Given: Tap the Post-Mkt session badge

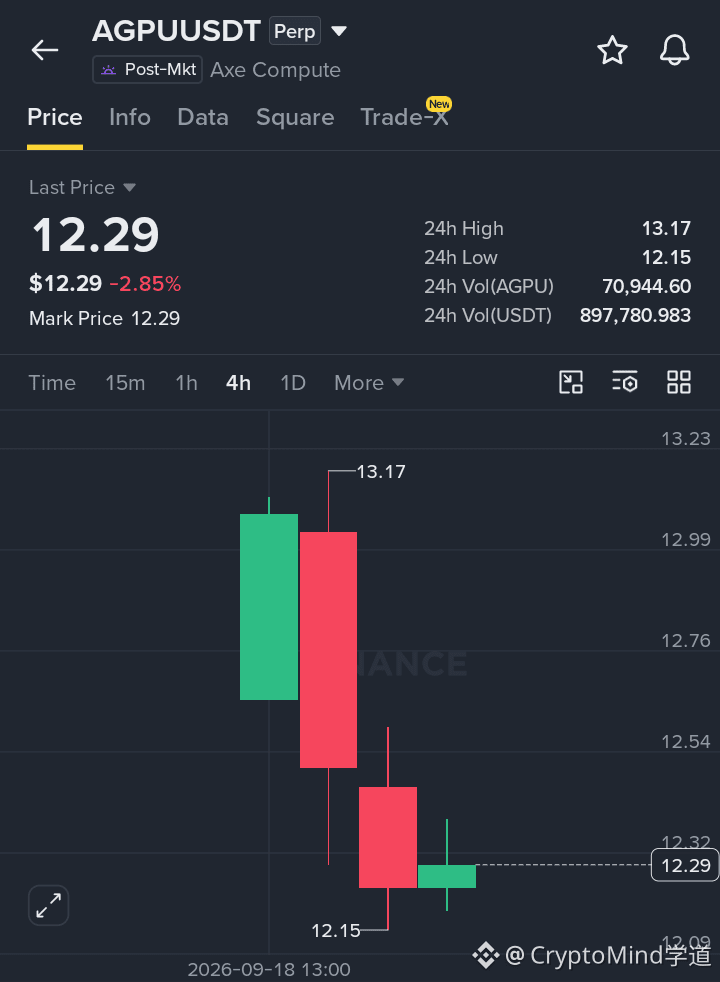Looking at the screenshot, I should pos(148,70).
